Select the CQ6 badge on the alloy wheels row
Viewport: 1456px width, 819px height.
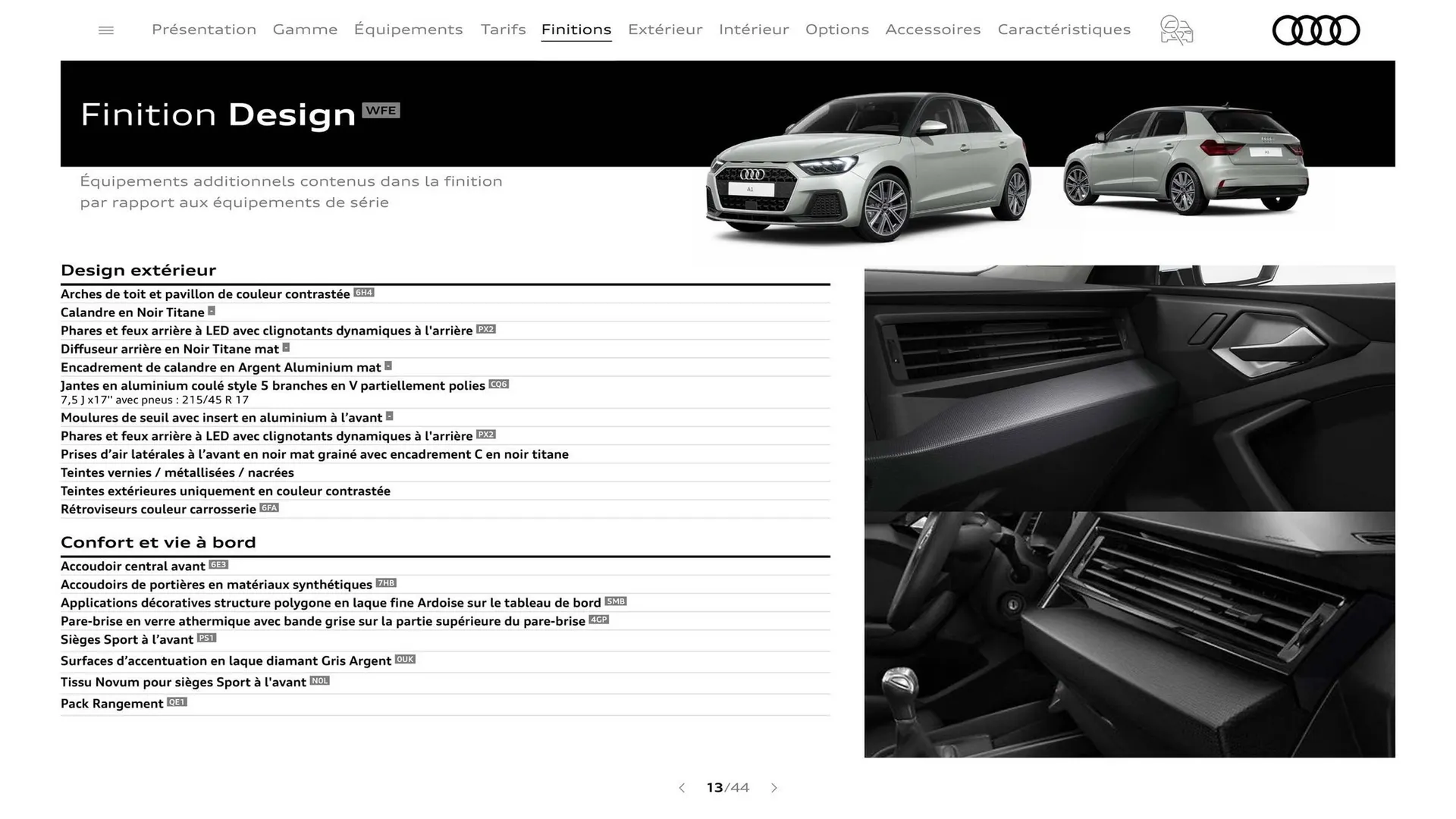(498, 384)
